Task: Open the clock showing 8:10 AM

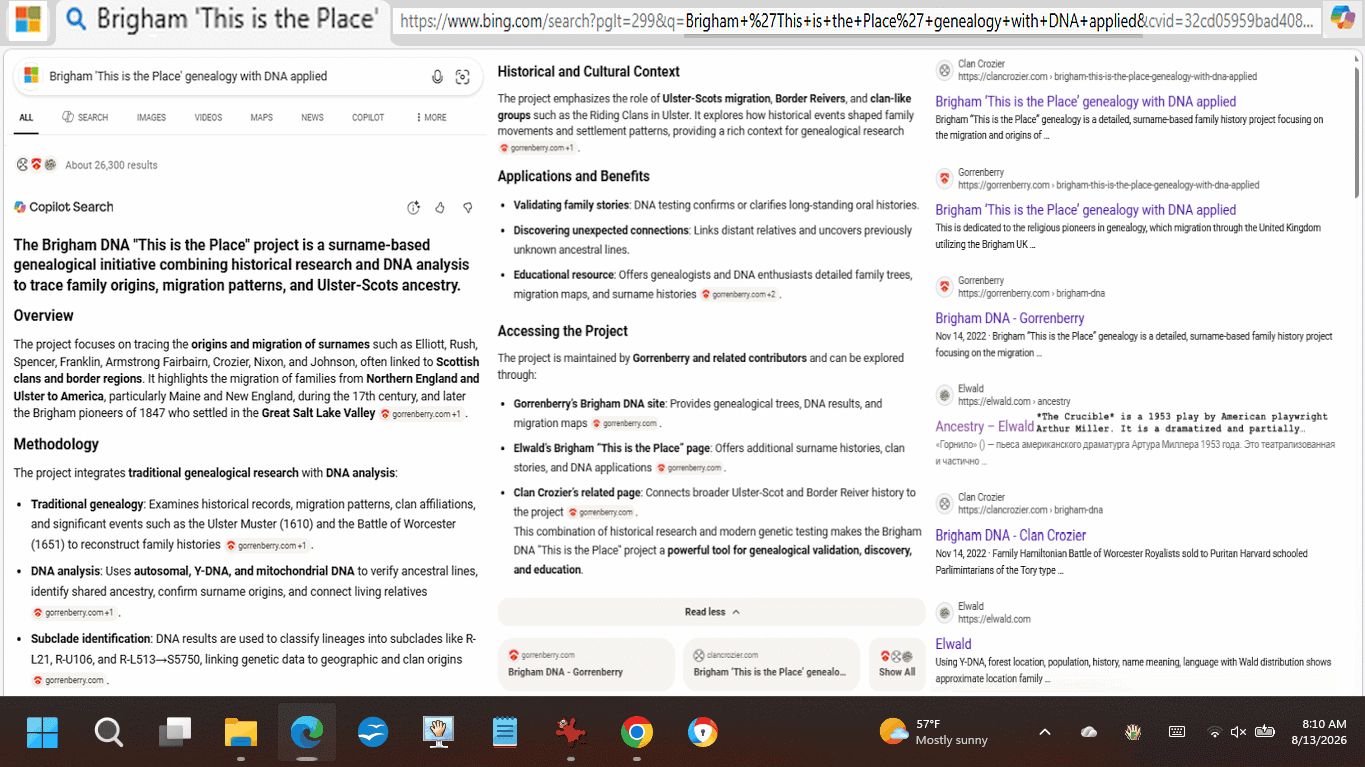Action: [x=1317, y=732]
